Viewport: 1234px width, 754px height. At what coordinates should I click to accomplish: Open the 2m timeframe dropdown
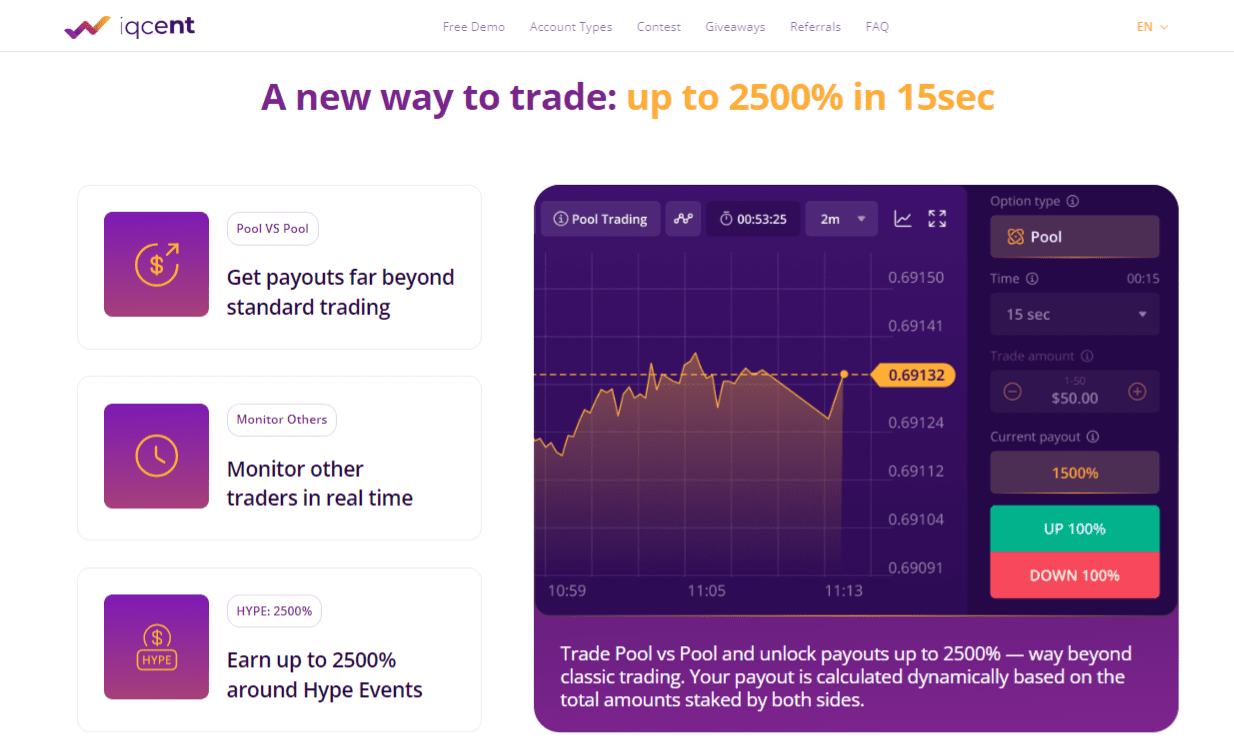tap(841, 219)
